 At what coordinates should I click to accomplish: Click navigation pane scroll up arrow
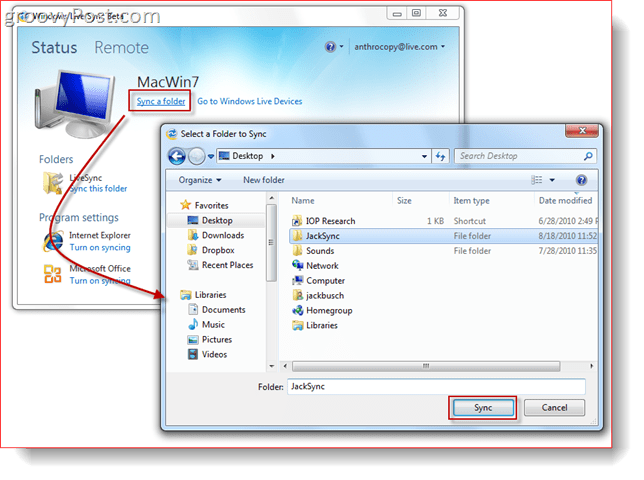point(271,198)
